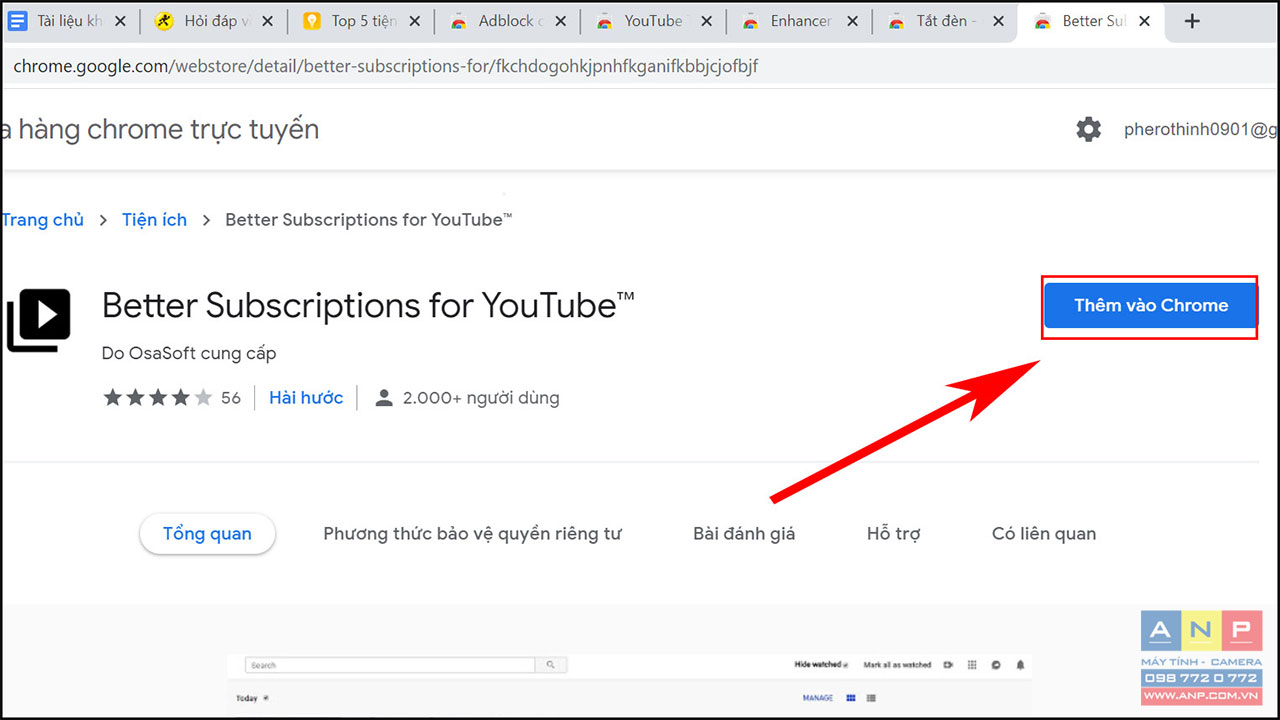Open the 56 ratings count
Image resolution: width=1280 pixels, height=720 pixels.
coord(231,398)
